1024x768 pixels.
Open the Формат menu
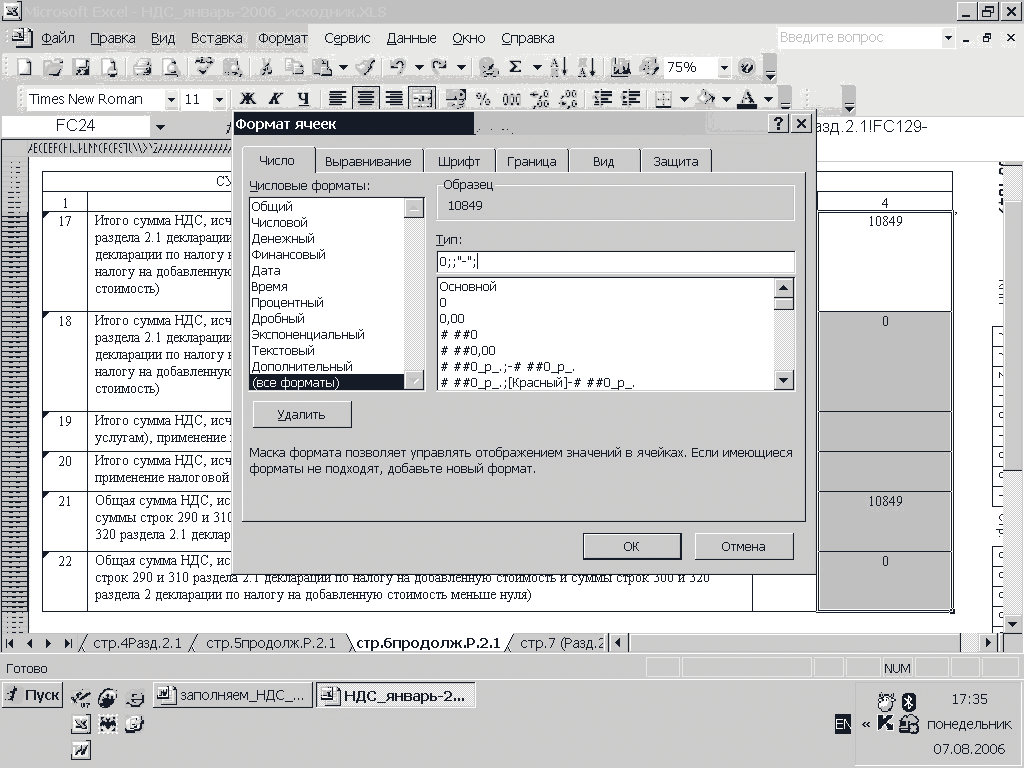tap(283, 38)
